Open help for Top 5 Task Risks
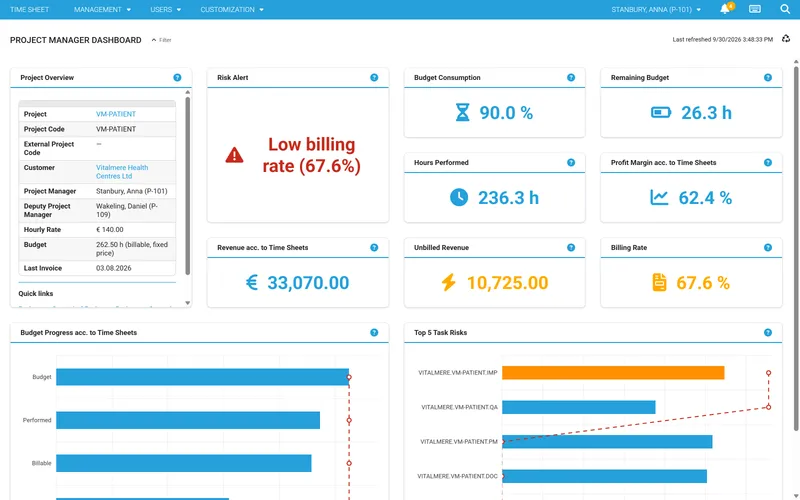Viewport: 800px width, 500px height. [x=768, y=333]
